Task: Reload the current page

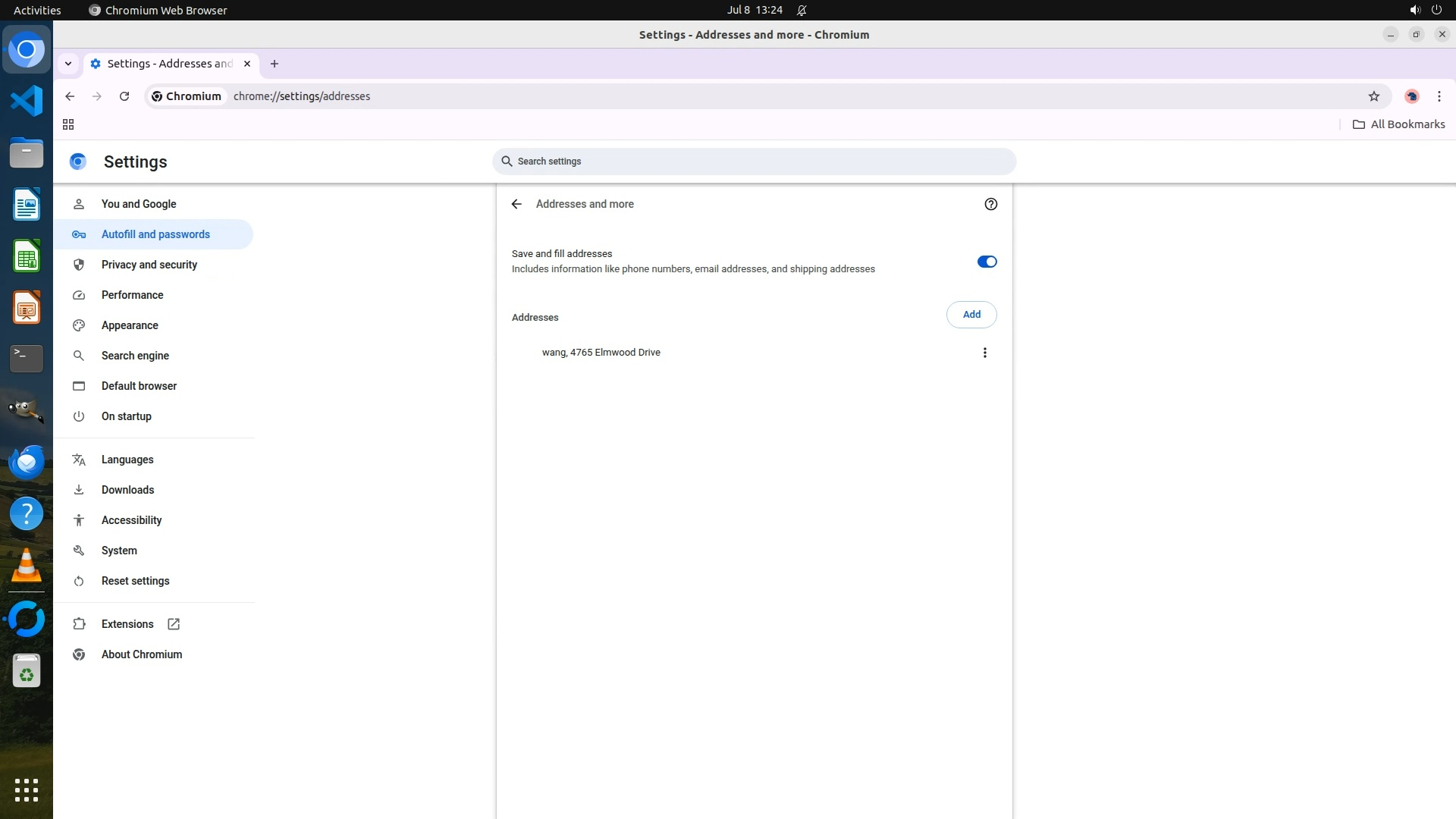Action: [124, 96]
